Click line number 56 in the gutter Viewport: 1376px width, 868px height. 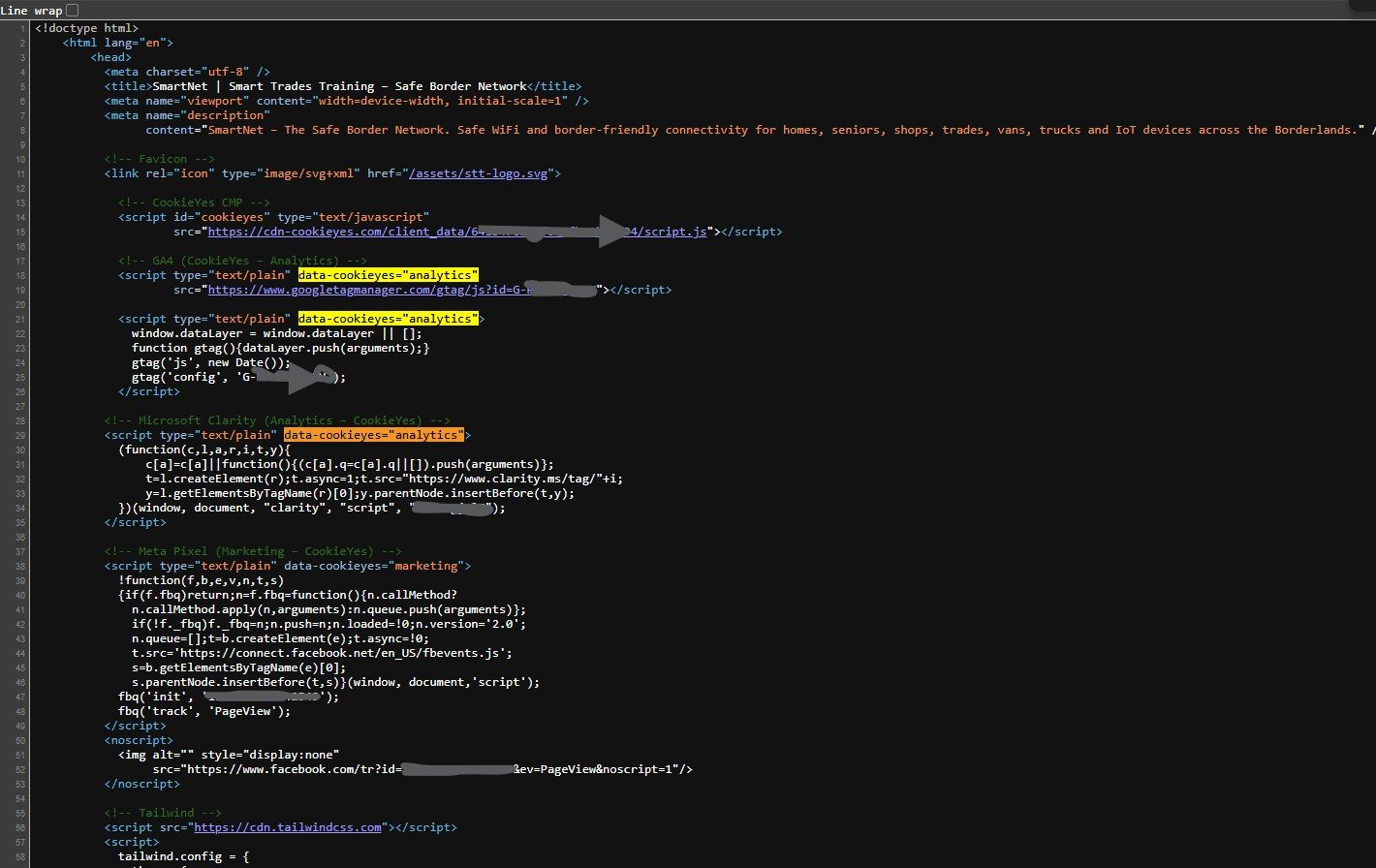20,827
